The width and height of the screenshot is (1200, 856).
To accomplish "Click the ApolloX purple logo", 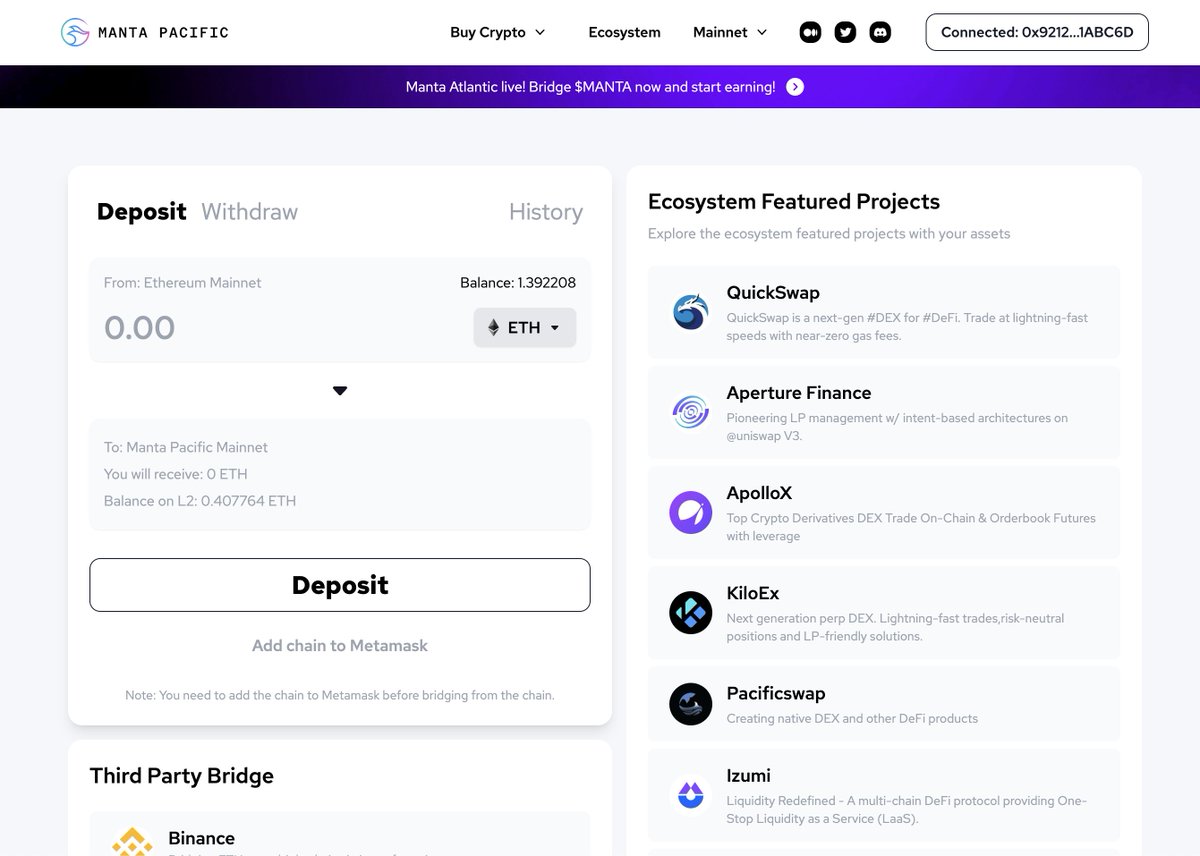I will [x=690, y=512].
